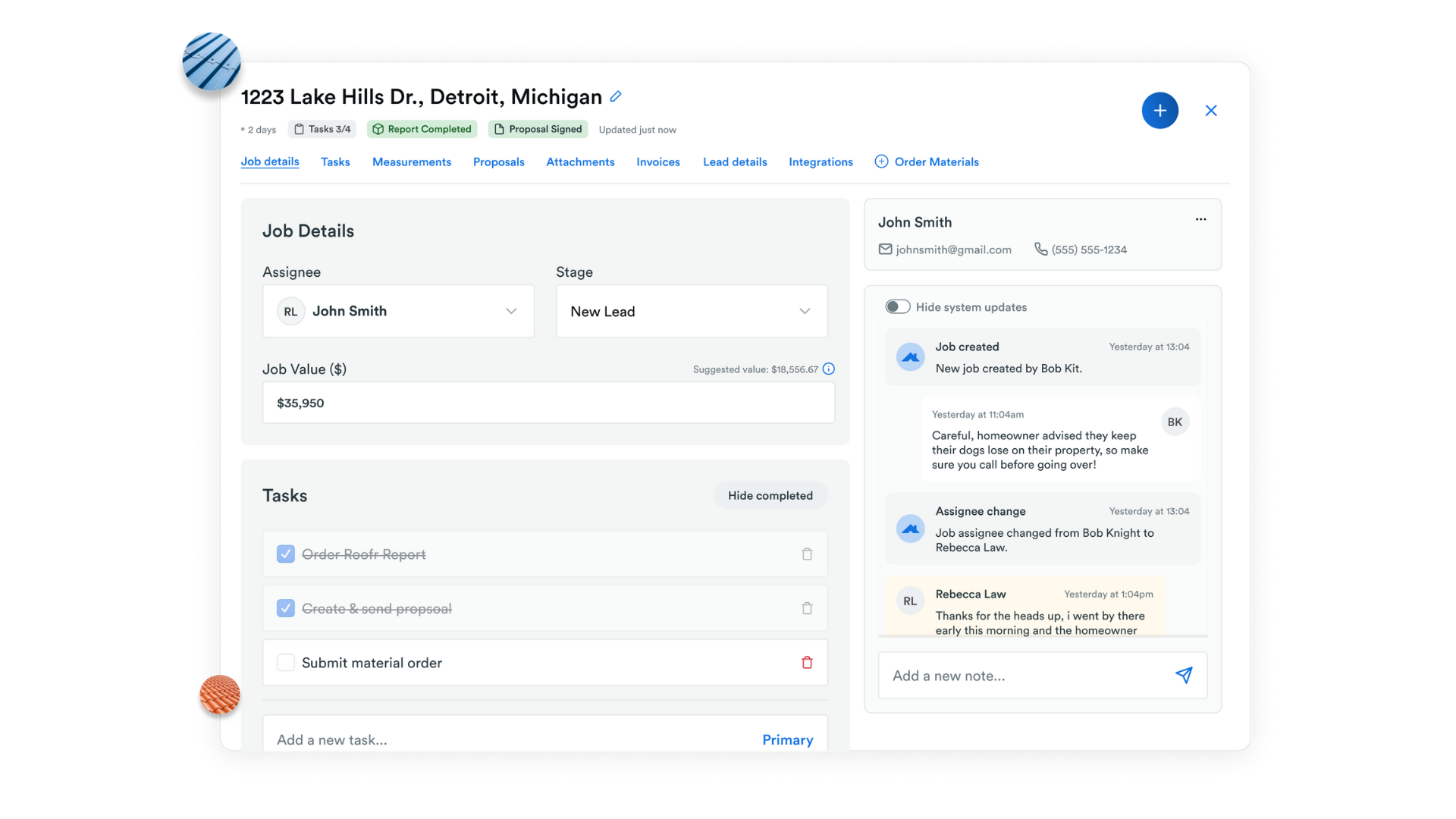Click the Proposal Signed badge
The height and width of the screenshot is (819, 1456).
point(538,129)
